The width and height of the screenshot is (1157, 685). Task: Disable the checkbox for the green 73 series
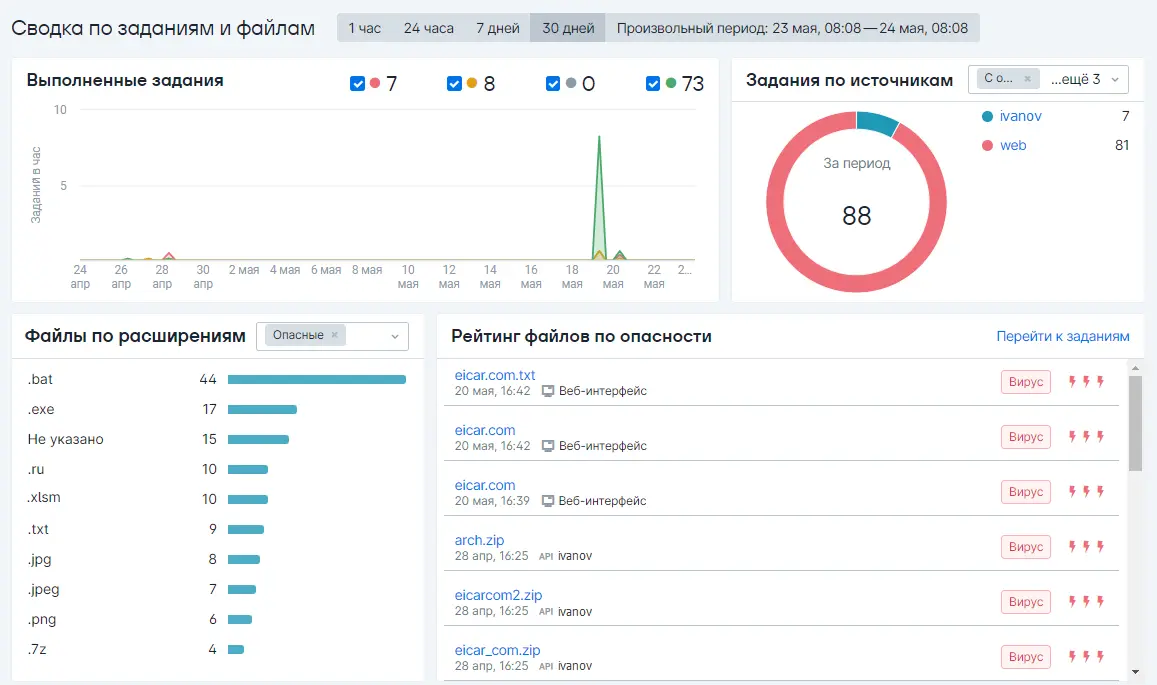(654, 84)
